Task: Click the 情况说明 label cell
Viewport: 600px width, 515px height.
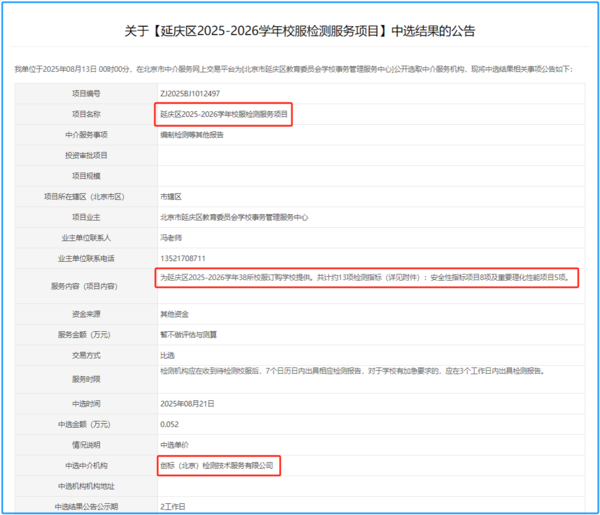Action: [86, 445]
